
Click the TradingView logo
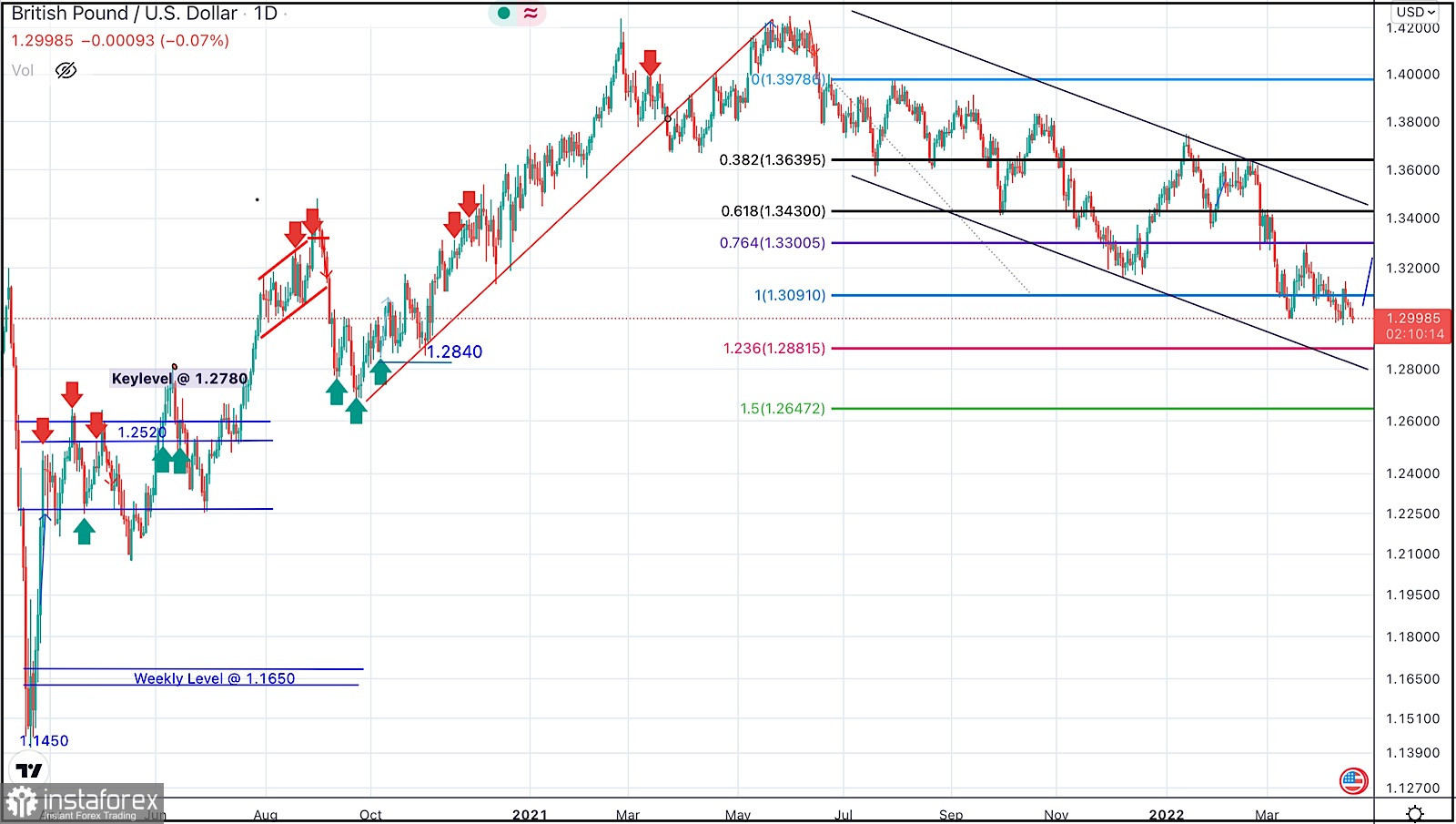29,770
